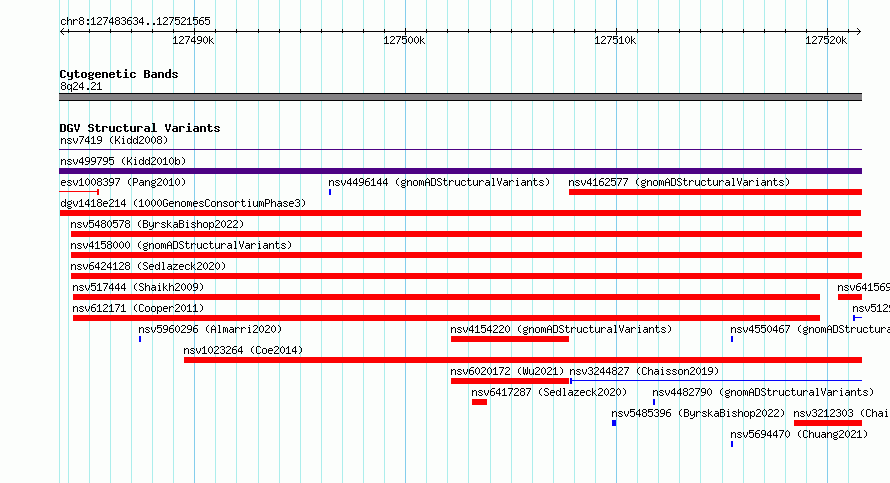890x483 pixels.
Task: Click nsv5694470 (Chuang2021) label
Action: click(x=799, y=434)
